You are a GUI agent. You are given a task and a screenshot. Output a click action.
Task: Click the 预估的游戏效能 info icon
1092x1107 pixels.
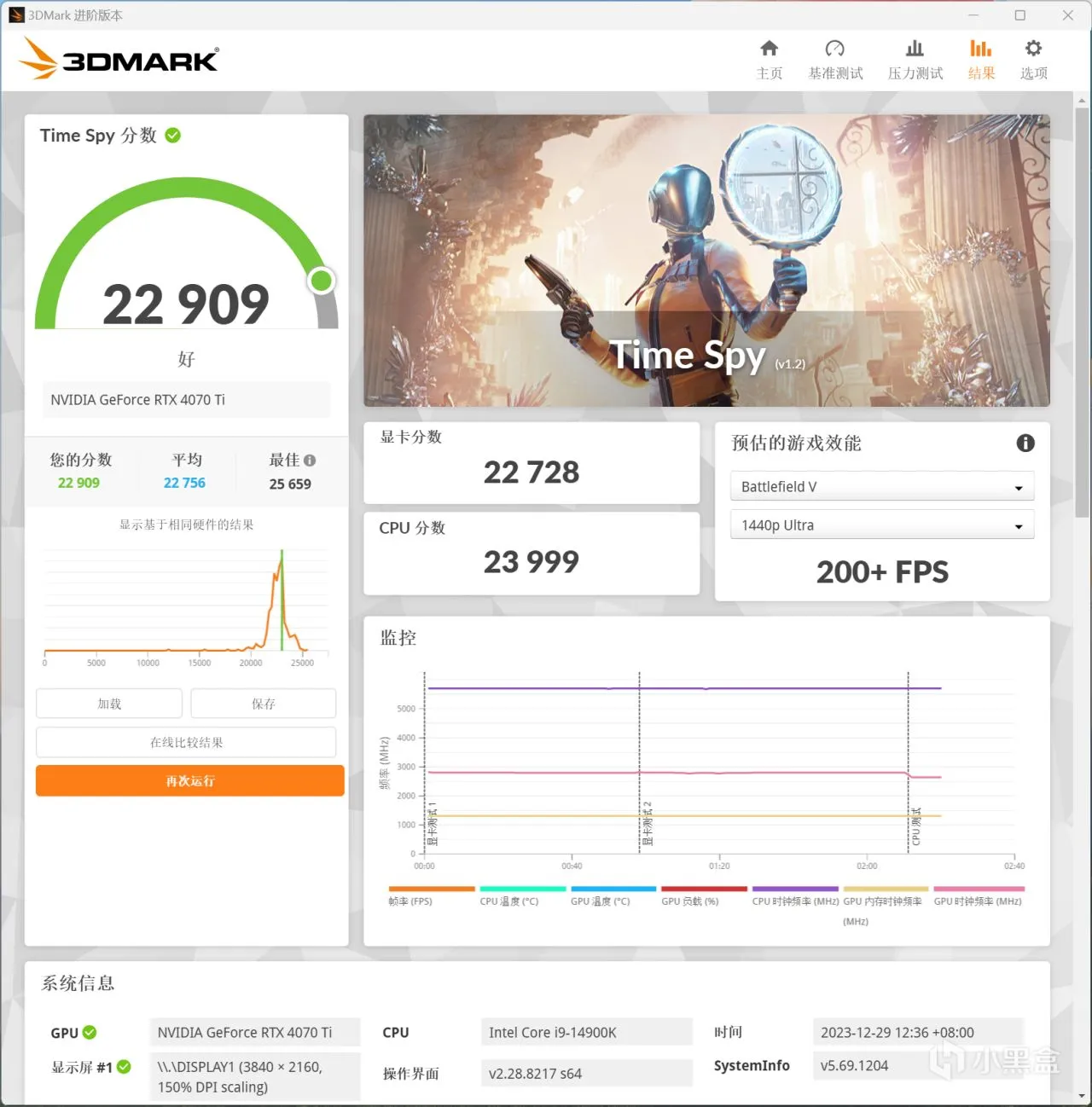1025,443
